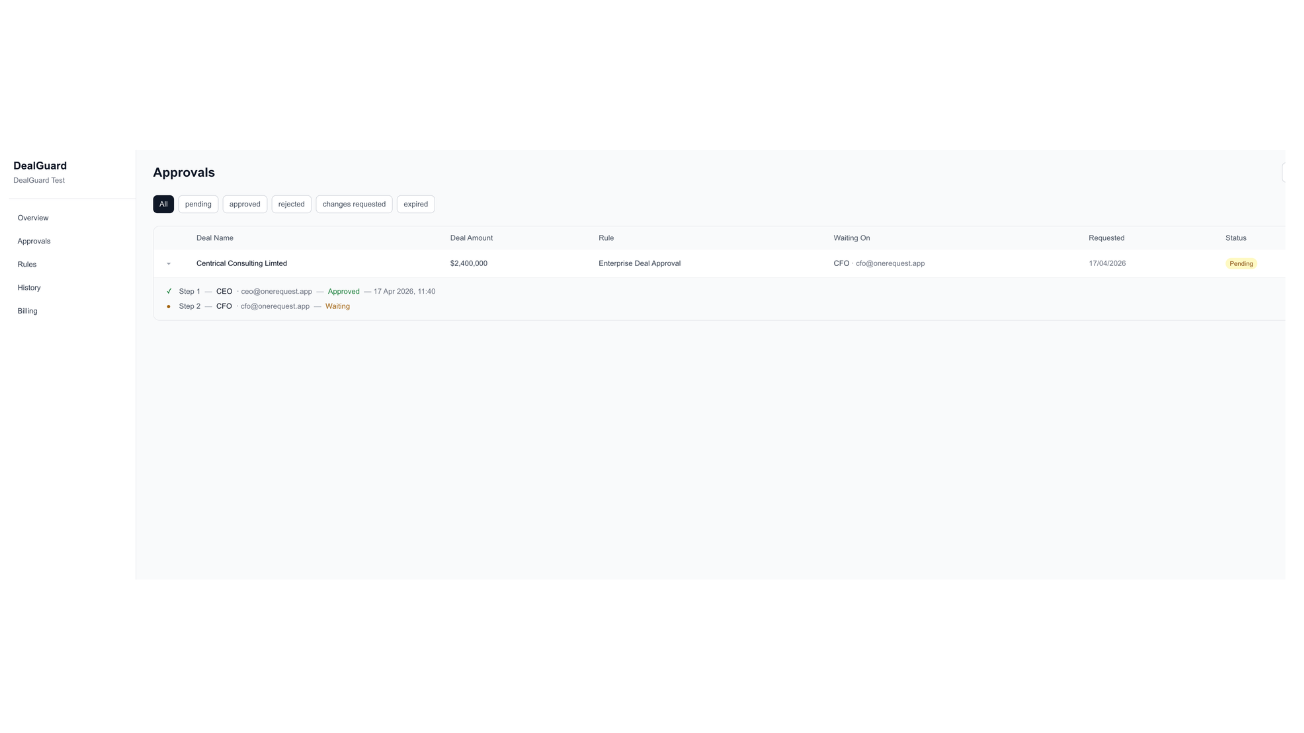Viewport: 1304px width, 733px height.
Task: Click the DealGuard logo title
Action: click(x=40, y=166)
